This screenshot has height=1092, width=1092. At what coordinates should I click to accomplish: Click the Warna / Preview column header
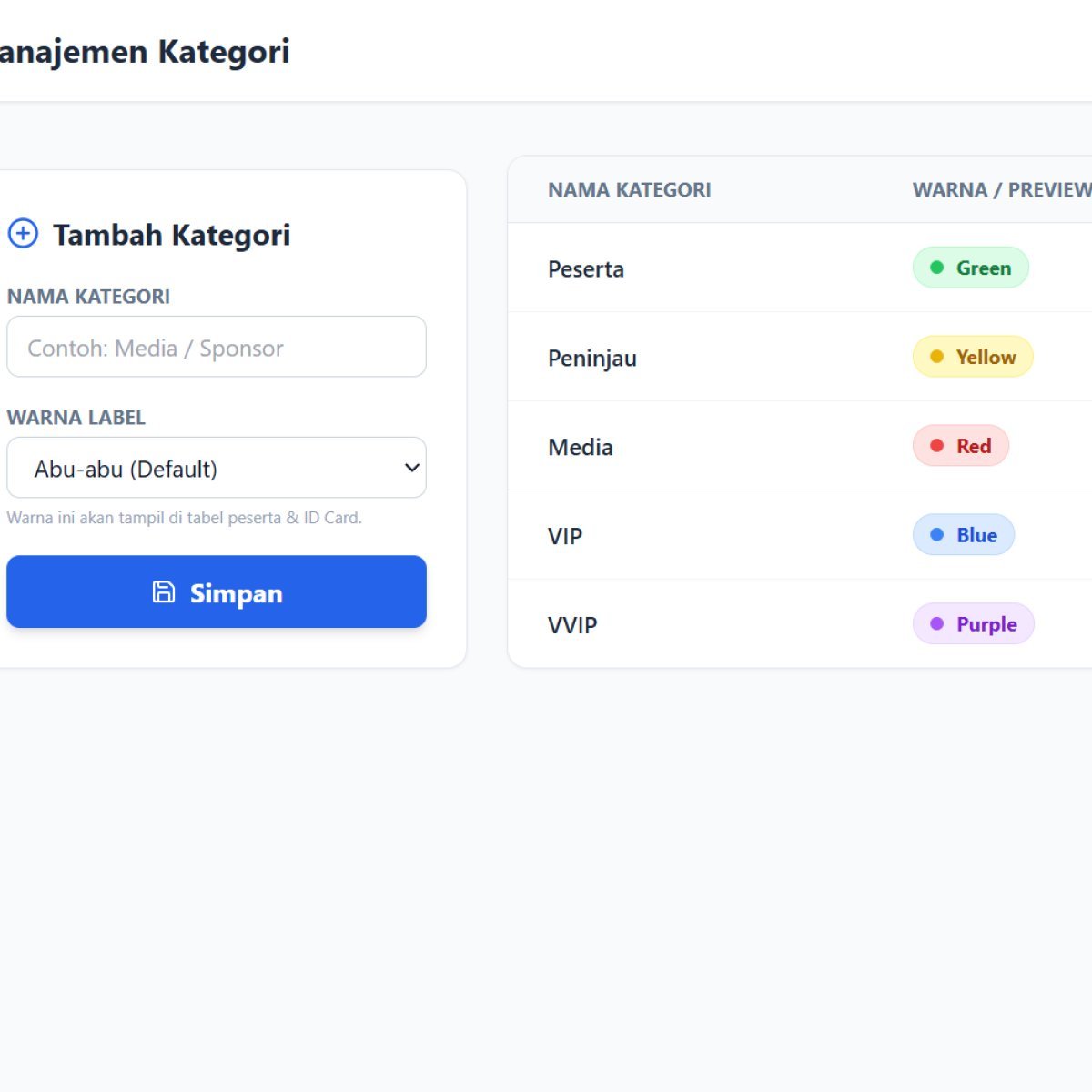click(1001, 190)
